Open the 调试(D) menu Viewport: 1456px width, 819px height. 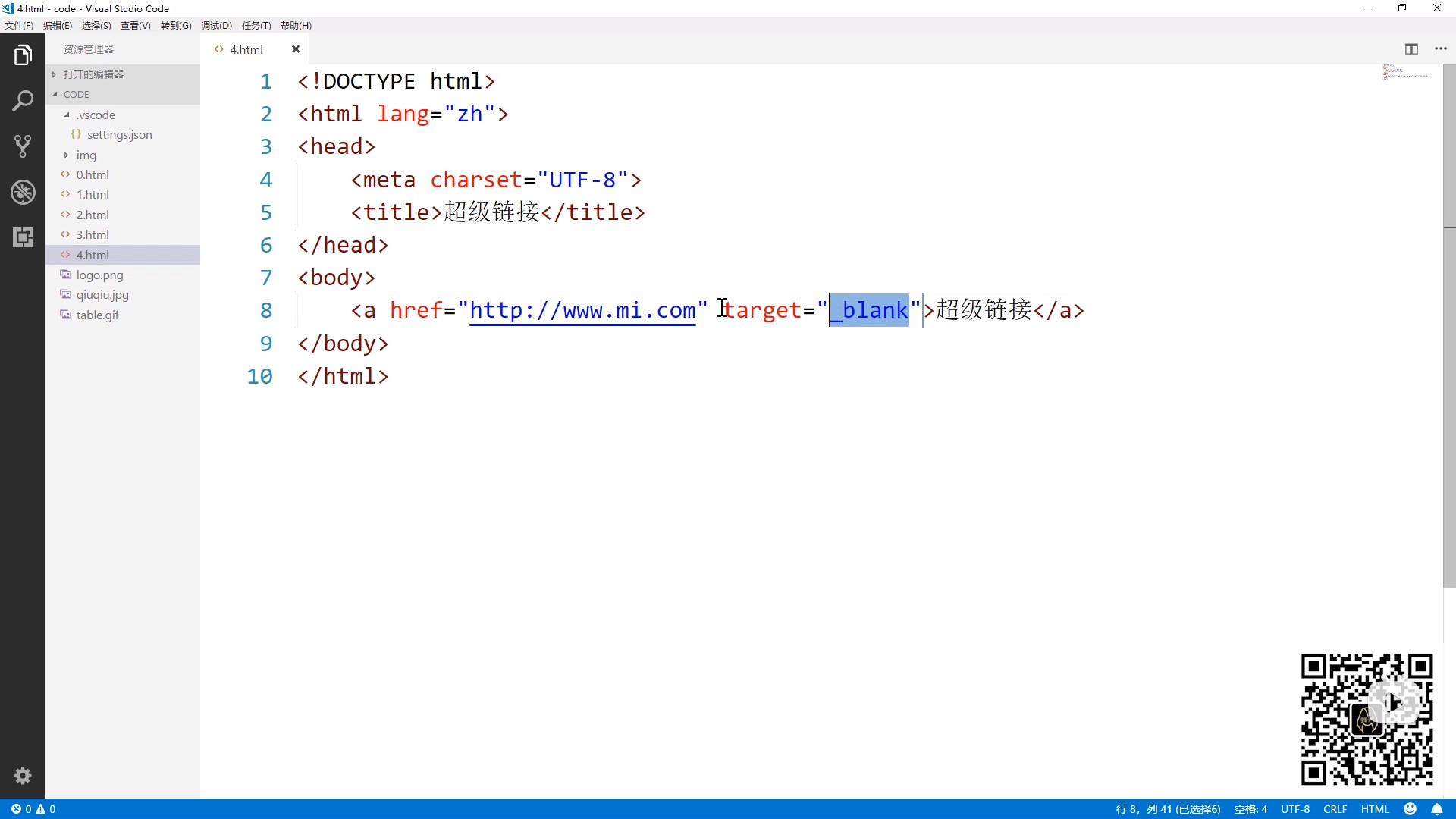(x=216, y=26)
